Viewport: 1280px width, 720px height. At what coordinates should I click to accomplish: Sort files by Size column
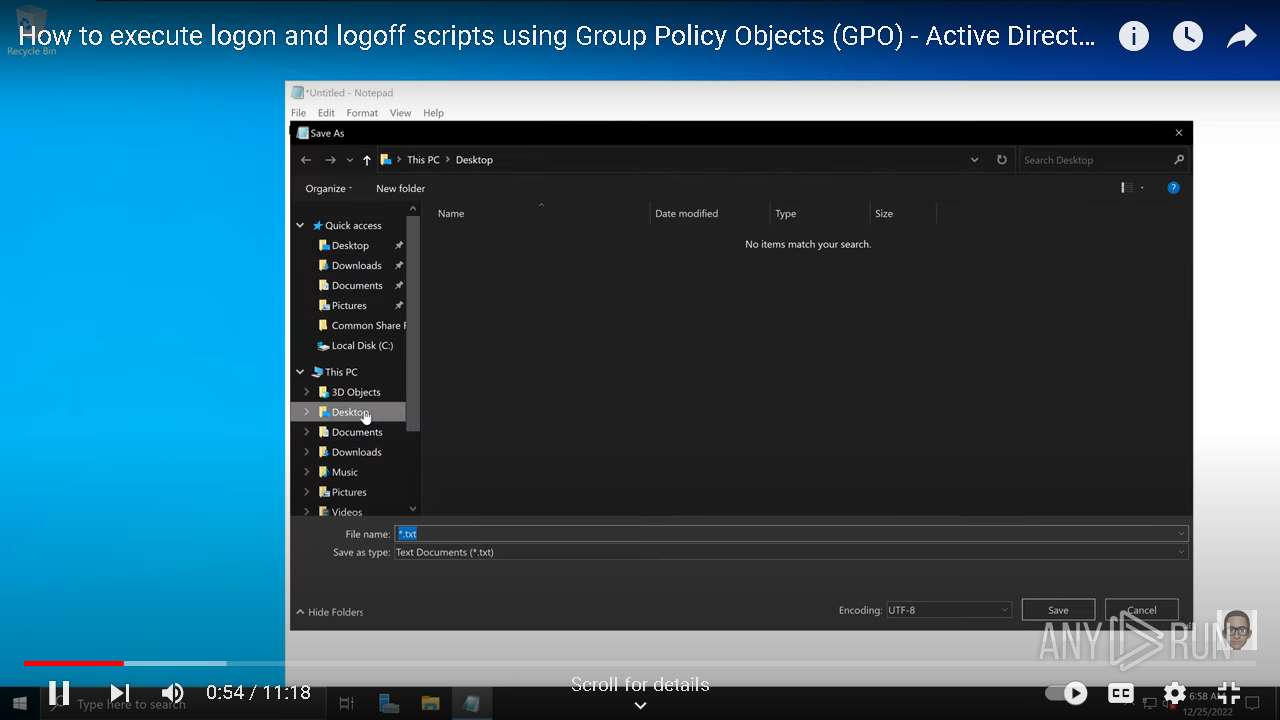tap(884, 213)
